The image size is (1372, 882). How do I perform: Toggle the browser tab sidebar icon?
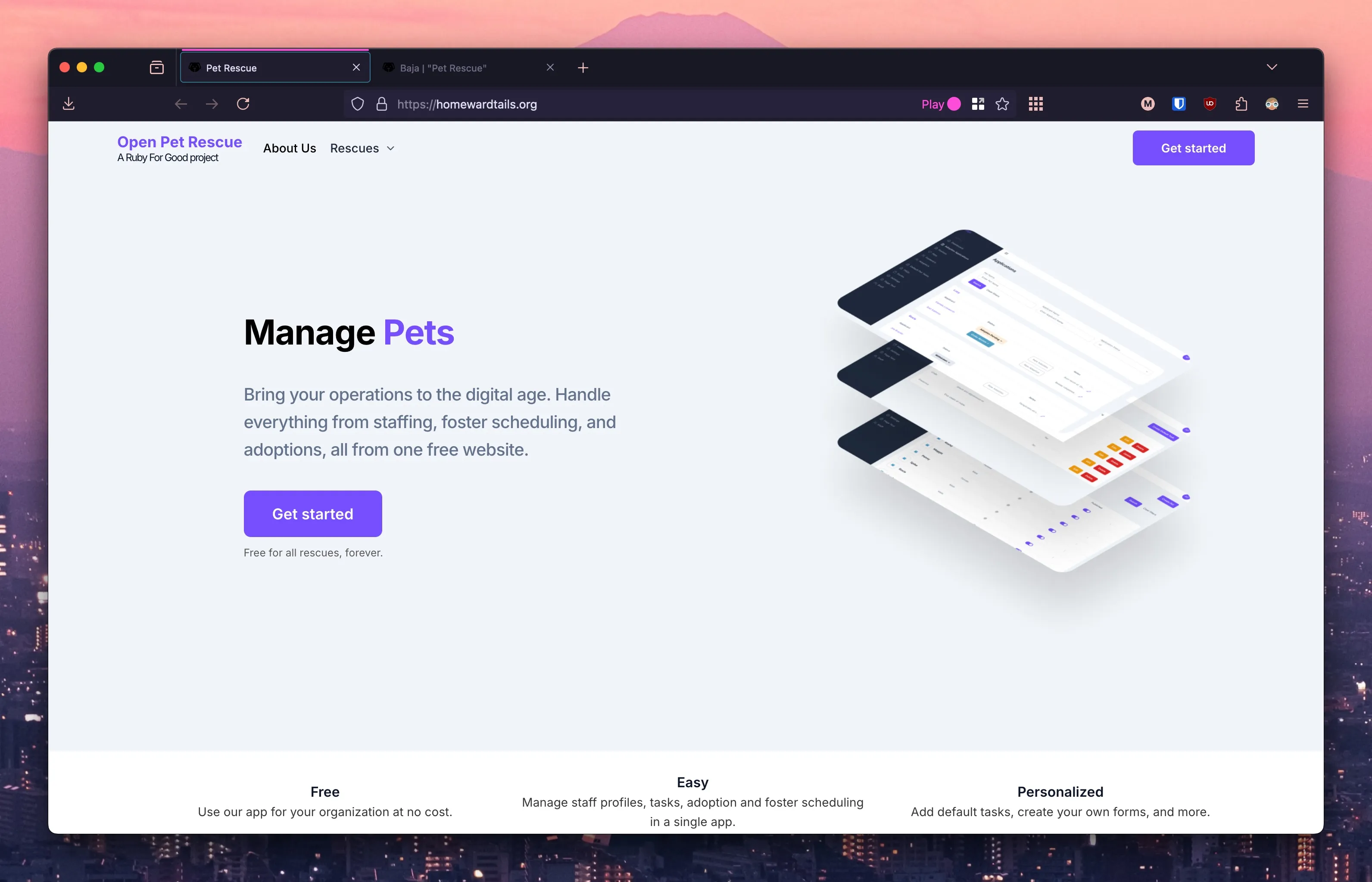[x=157, y=67]
